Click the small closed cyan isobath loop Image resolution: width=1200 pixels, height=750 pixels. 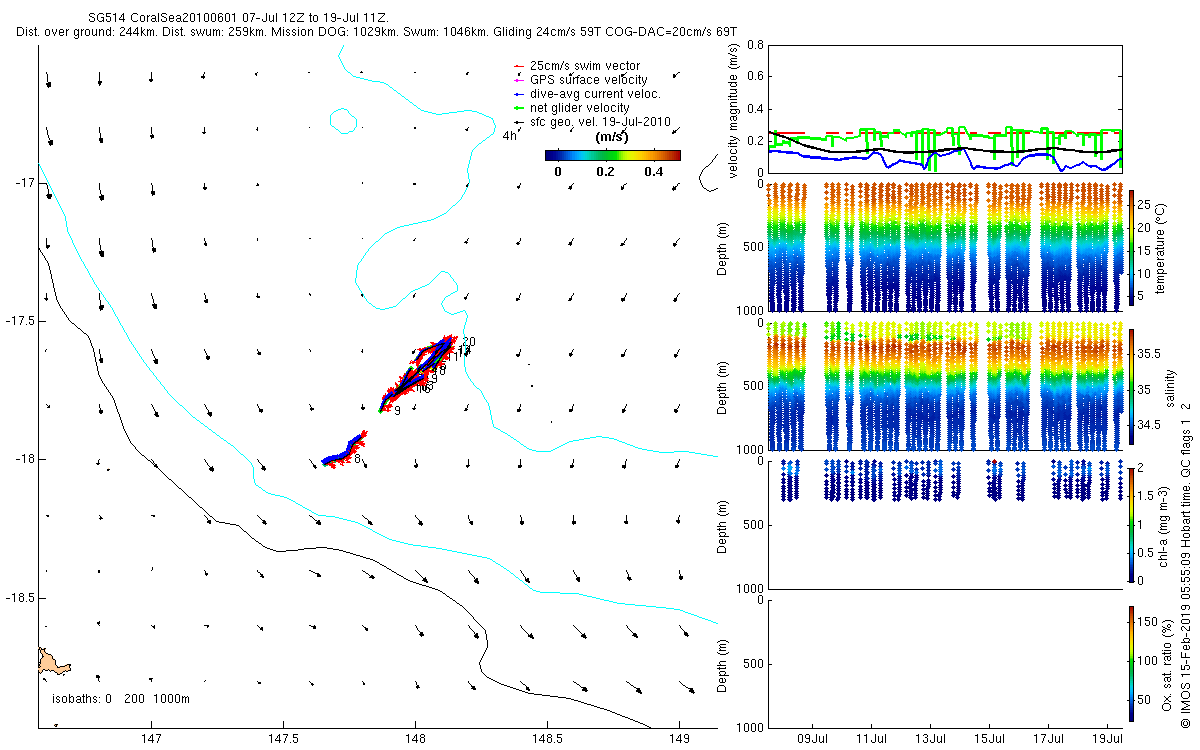(x=343, y=121)
